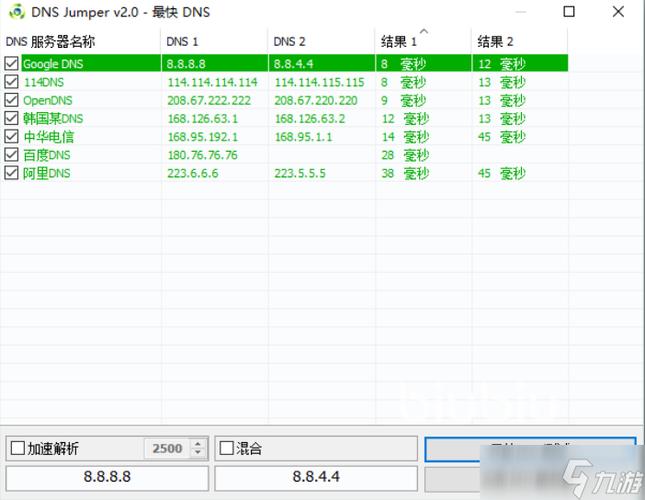Sort by 结果 2 column header
Screen dimensions: 645x500
[x=520, y=41]
